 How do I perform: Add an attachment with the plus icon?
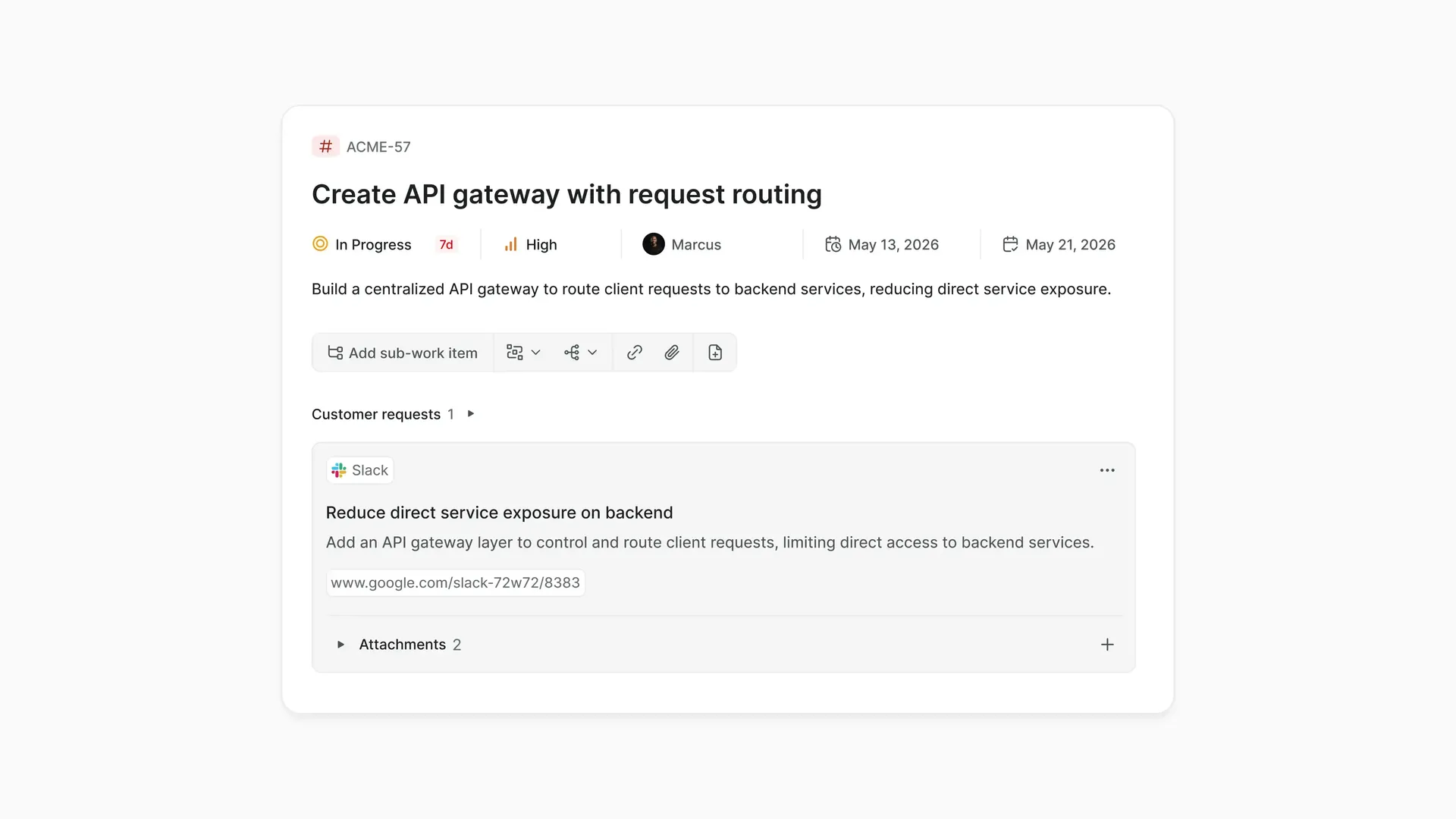click(1107, 645)
